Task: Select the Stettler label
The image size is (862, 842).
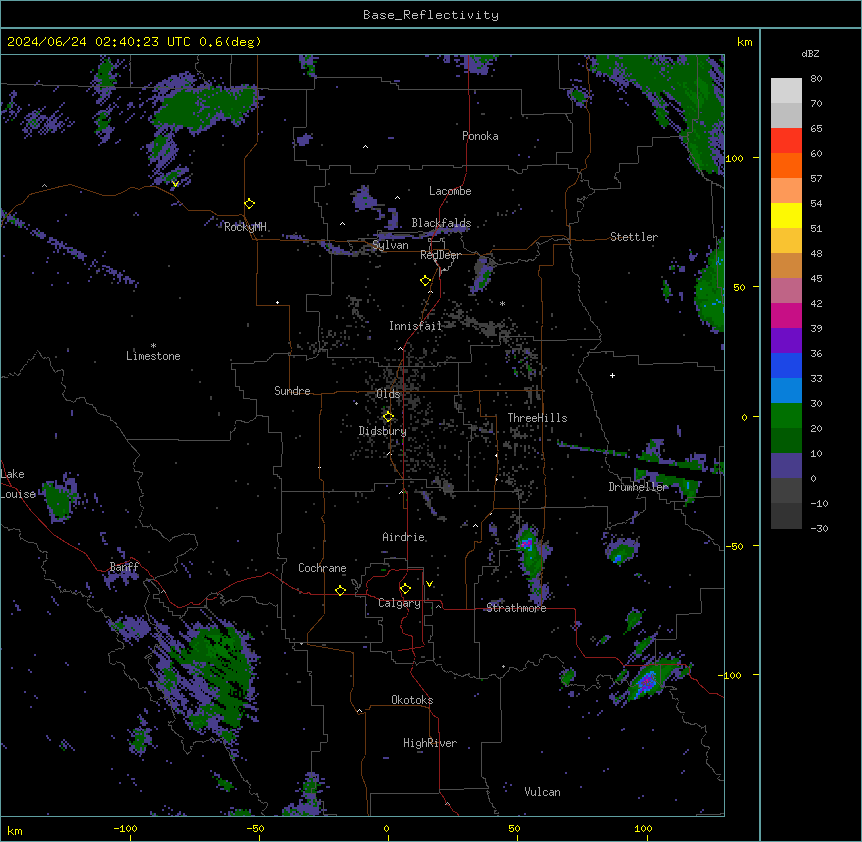Action: [634, 237]
